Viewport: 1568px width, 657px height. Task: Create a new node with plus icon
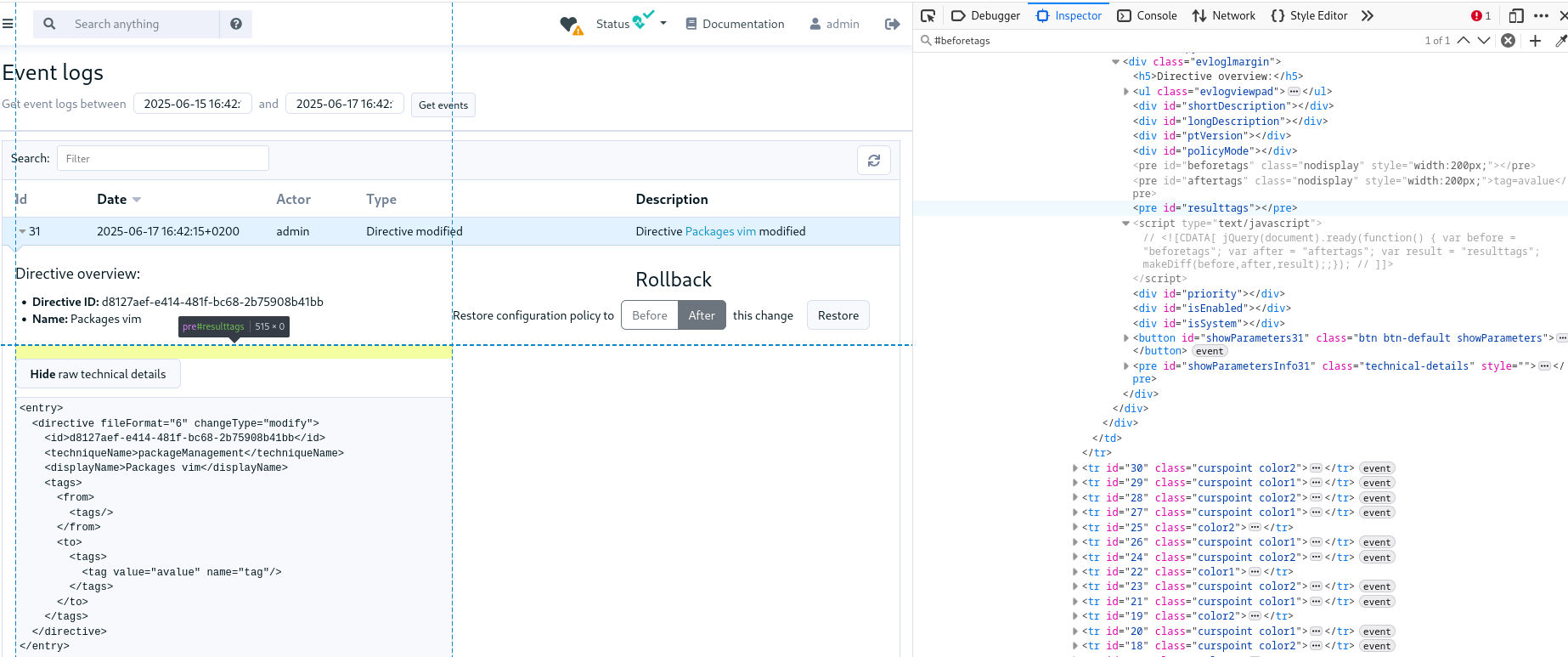pos(1535,40)
